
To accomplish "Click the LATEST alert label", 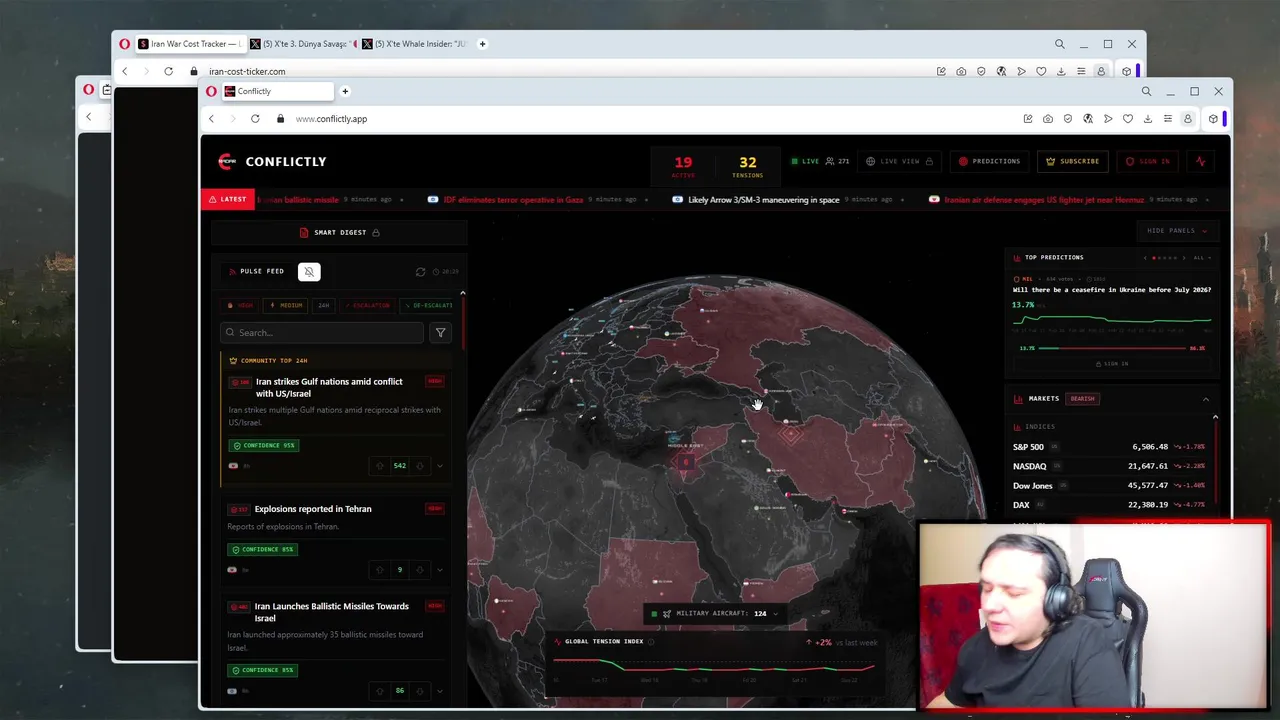I will [227, 200].
